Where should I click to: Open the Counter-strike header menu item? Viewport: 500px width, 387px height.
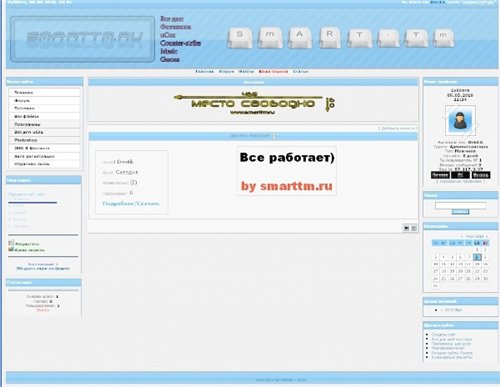click(x=180, y=43)
